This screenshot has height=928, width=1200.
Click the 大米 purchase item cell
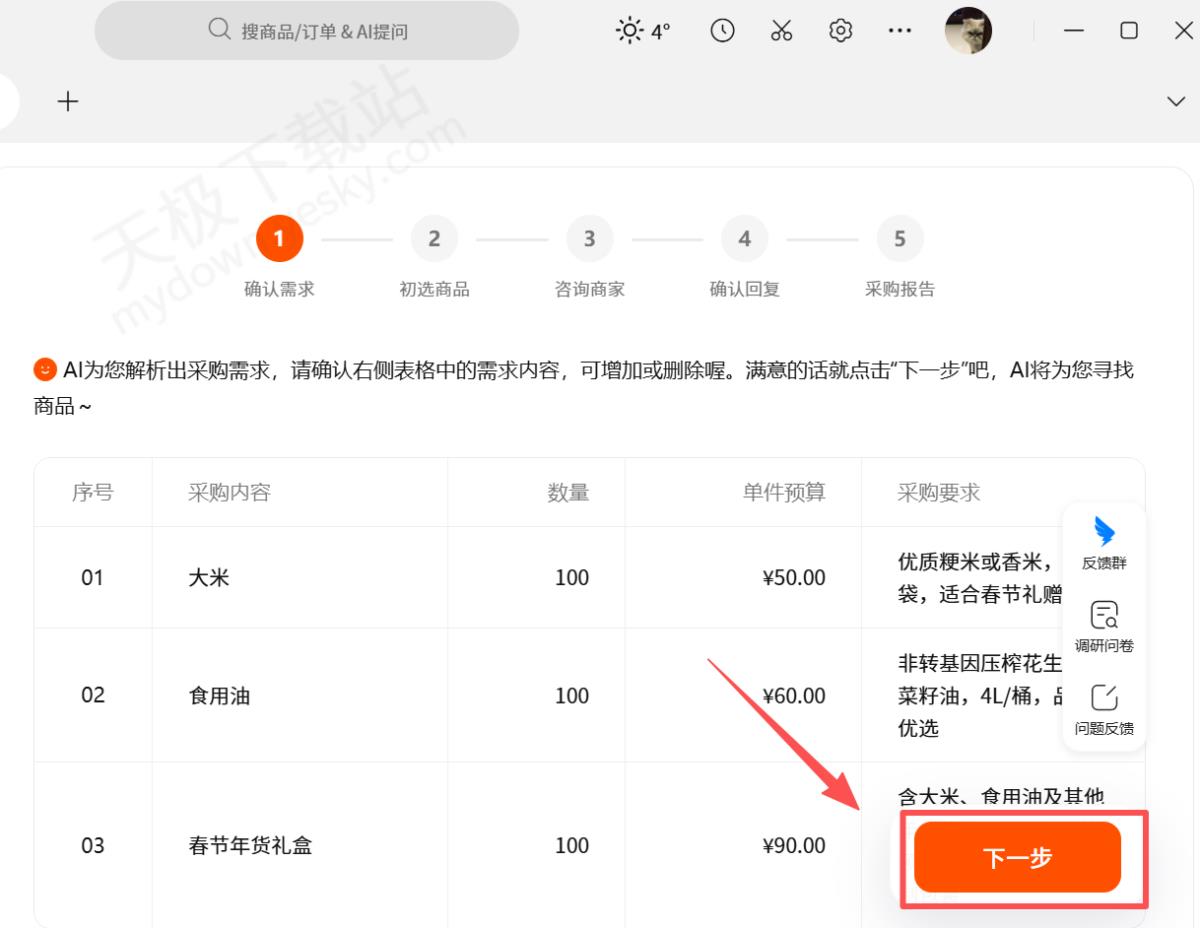tap(209, 578)
